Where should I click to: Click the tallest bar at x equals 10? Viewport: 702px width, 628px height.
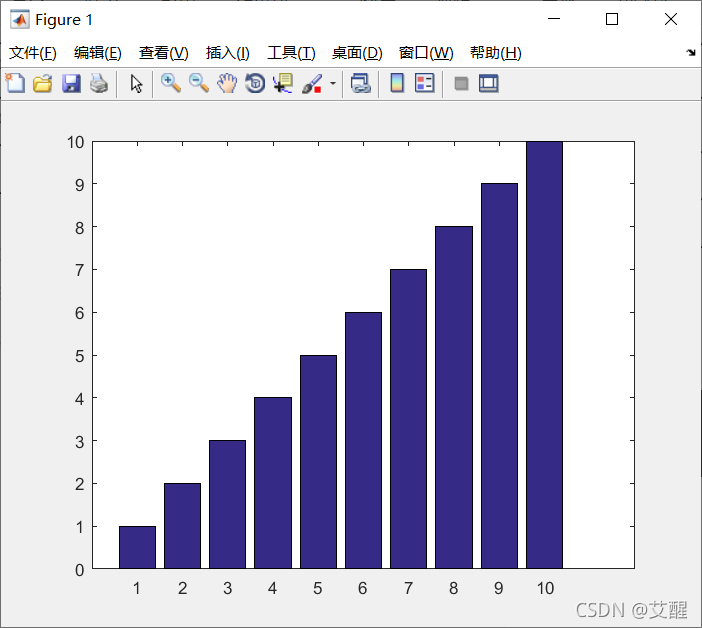[544, 355]
